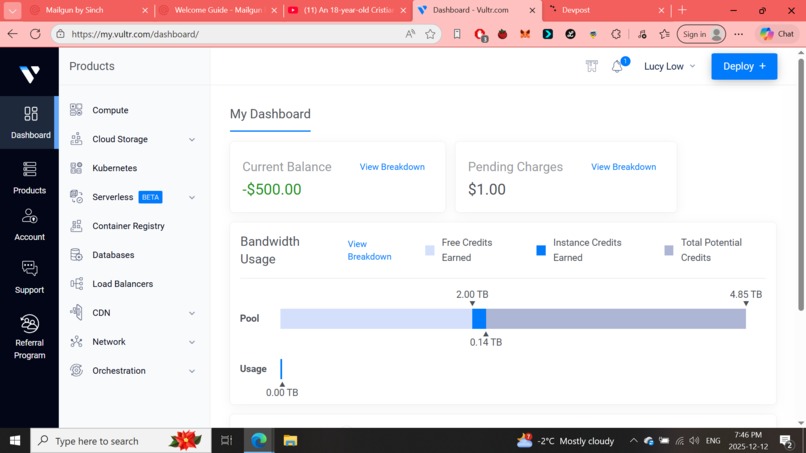Open the taskbar clock and date
This screenshot has height=453, width=806.
click(x=748, y=441)
